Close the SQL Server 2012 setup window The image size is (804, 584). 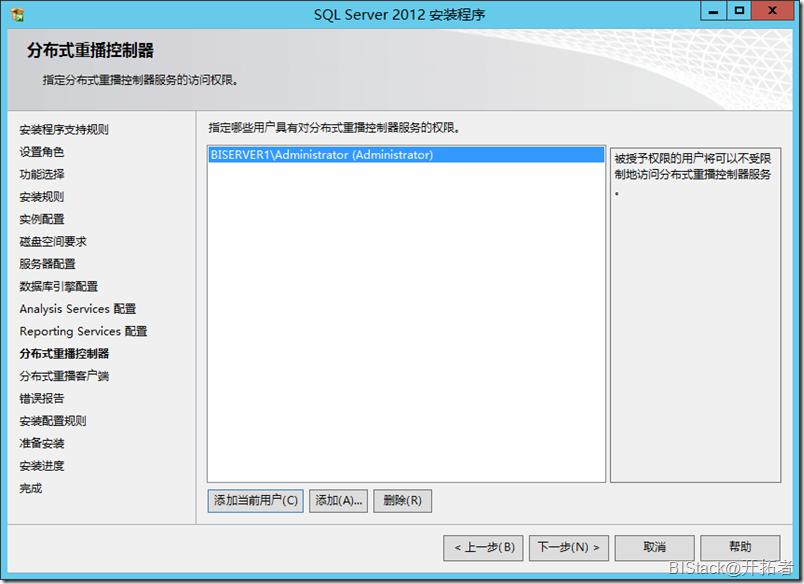click(772, 11)
